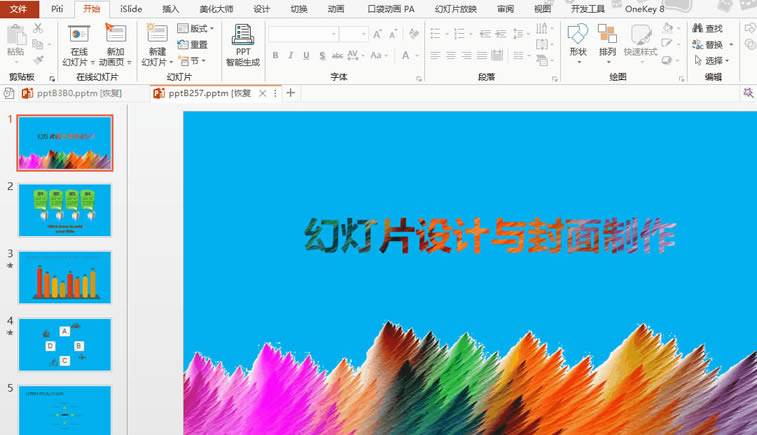Insert a new slide with 新建幻灯片
The height and width of the screenshot is (435, 757).
[x=156, y=36]
